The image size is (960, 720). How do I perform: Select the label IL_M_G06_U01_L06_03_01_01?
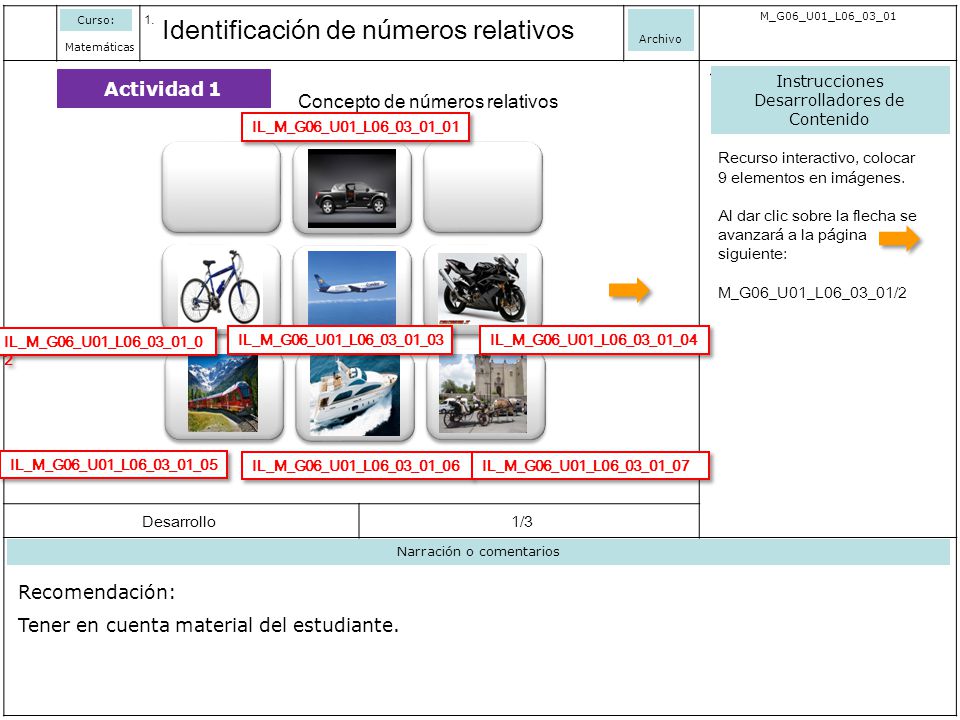(356, 127)
